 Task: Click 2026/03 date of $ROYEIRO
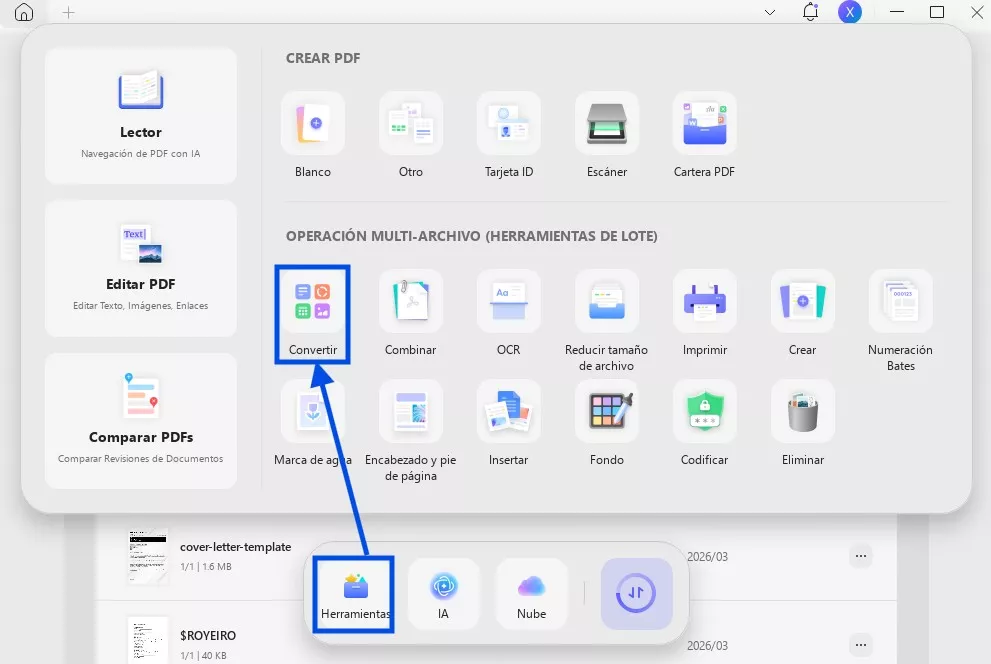tap(707, 646)
